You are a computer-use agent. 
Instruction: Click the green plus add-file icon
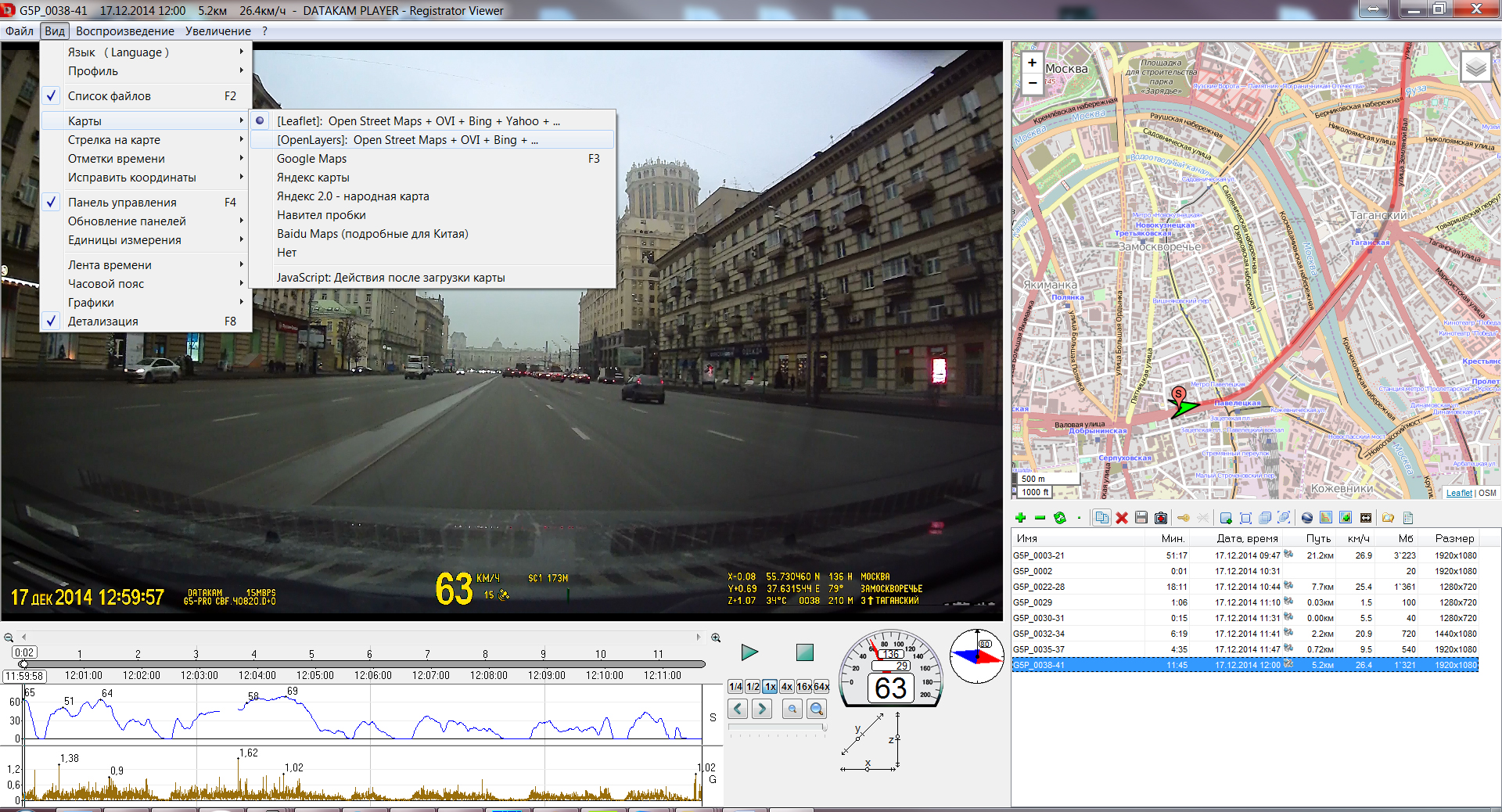[1020, 518]
